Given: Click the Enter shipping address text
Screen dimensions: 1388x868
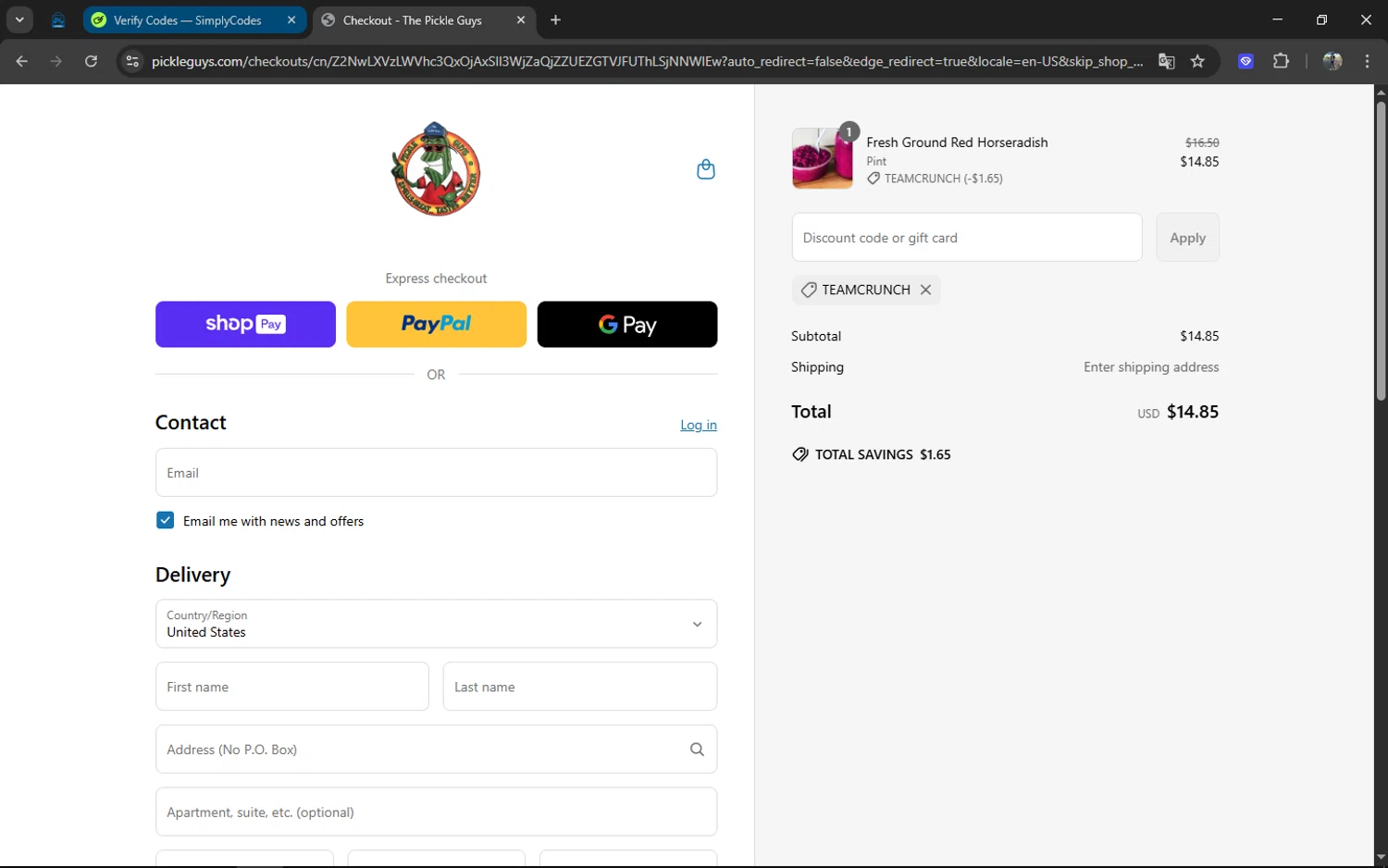Looking at the screenshot, I should tap(1151, 367).
